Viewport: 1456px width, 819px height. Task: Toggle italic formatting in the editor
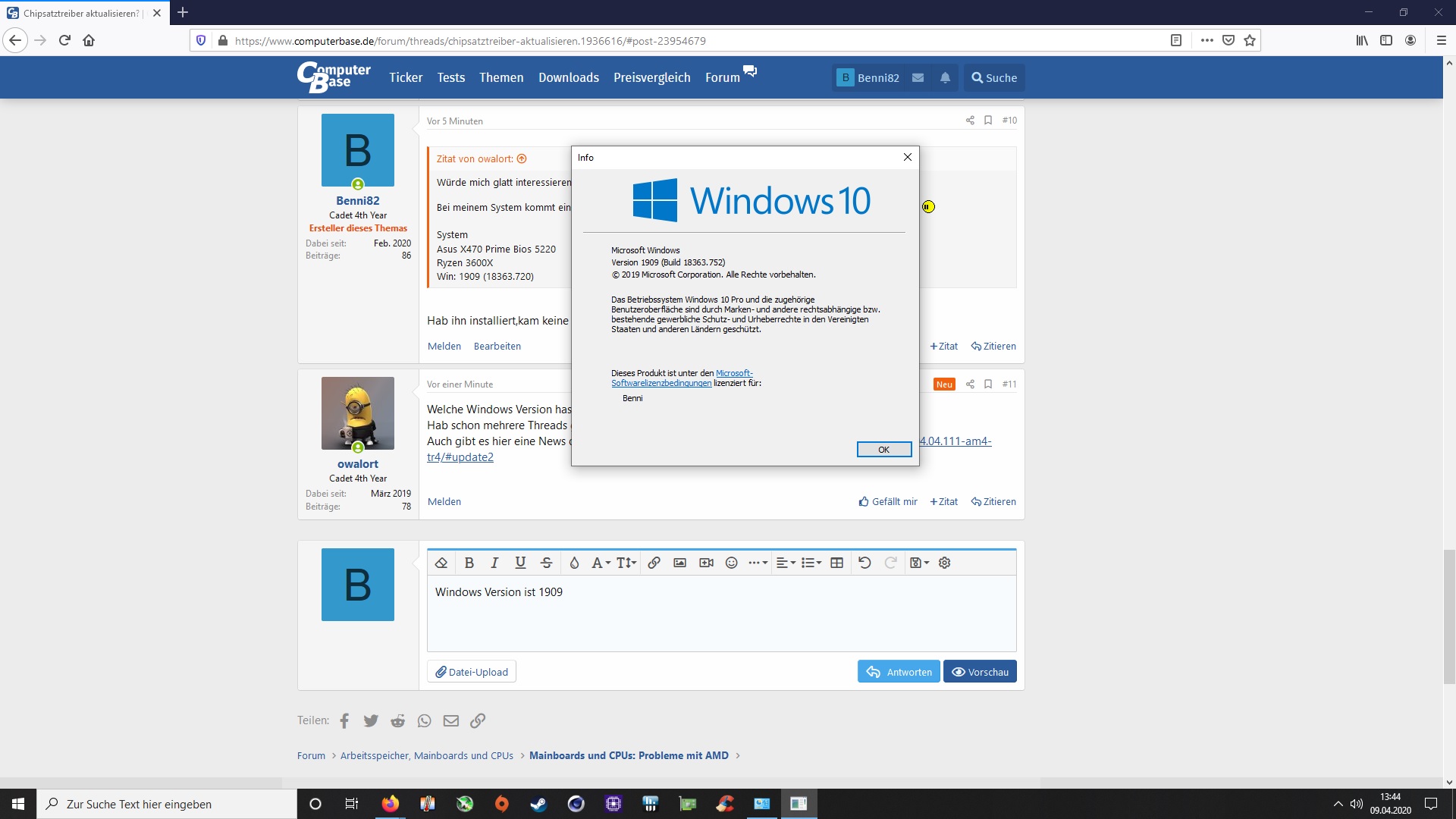click(x=494, y=563)
